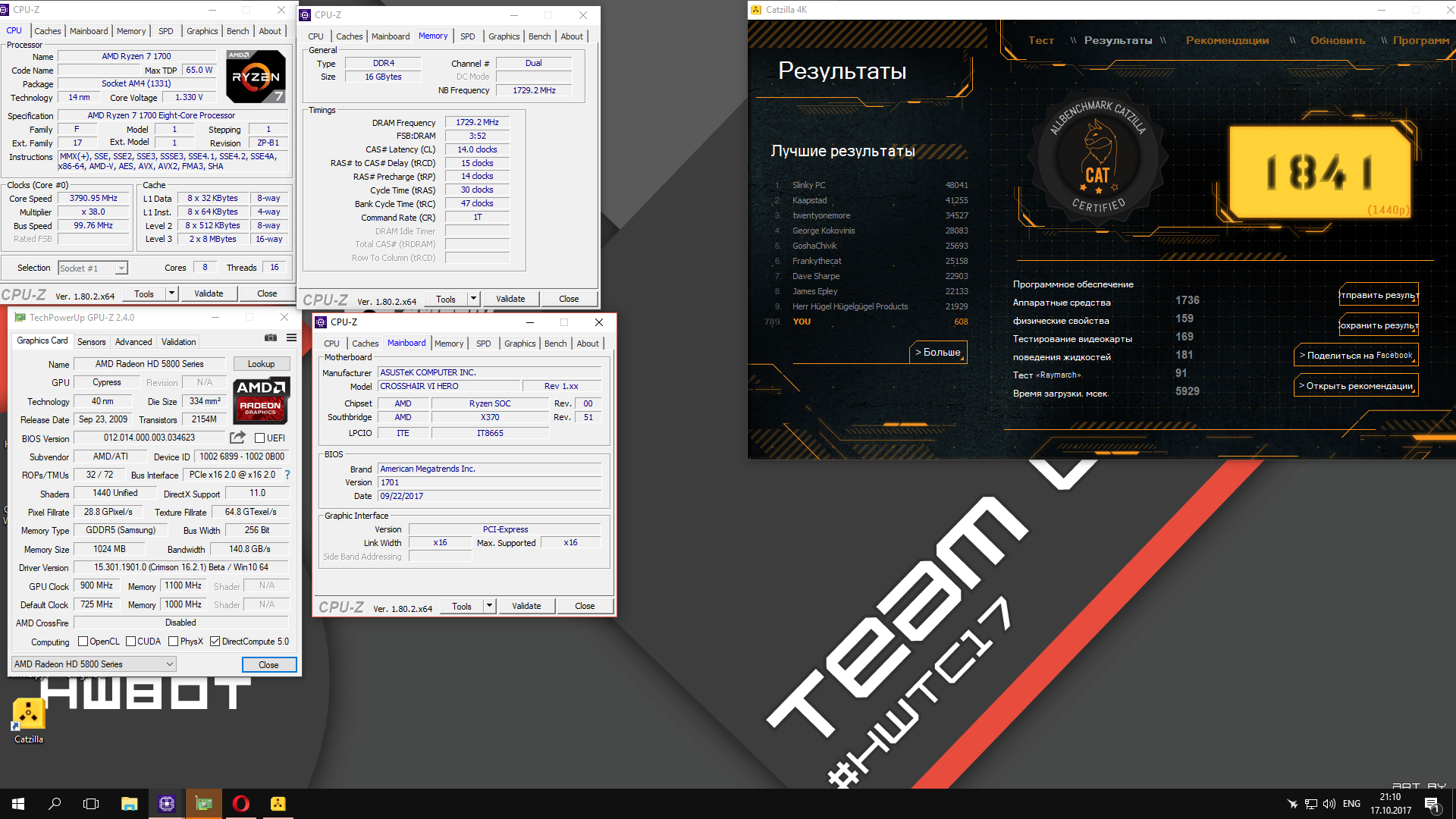
Task: Click the volume speaker tray icon
Action: coord(1329,804)
